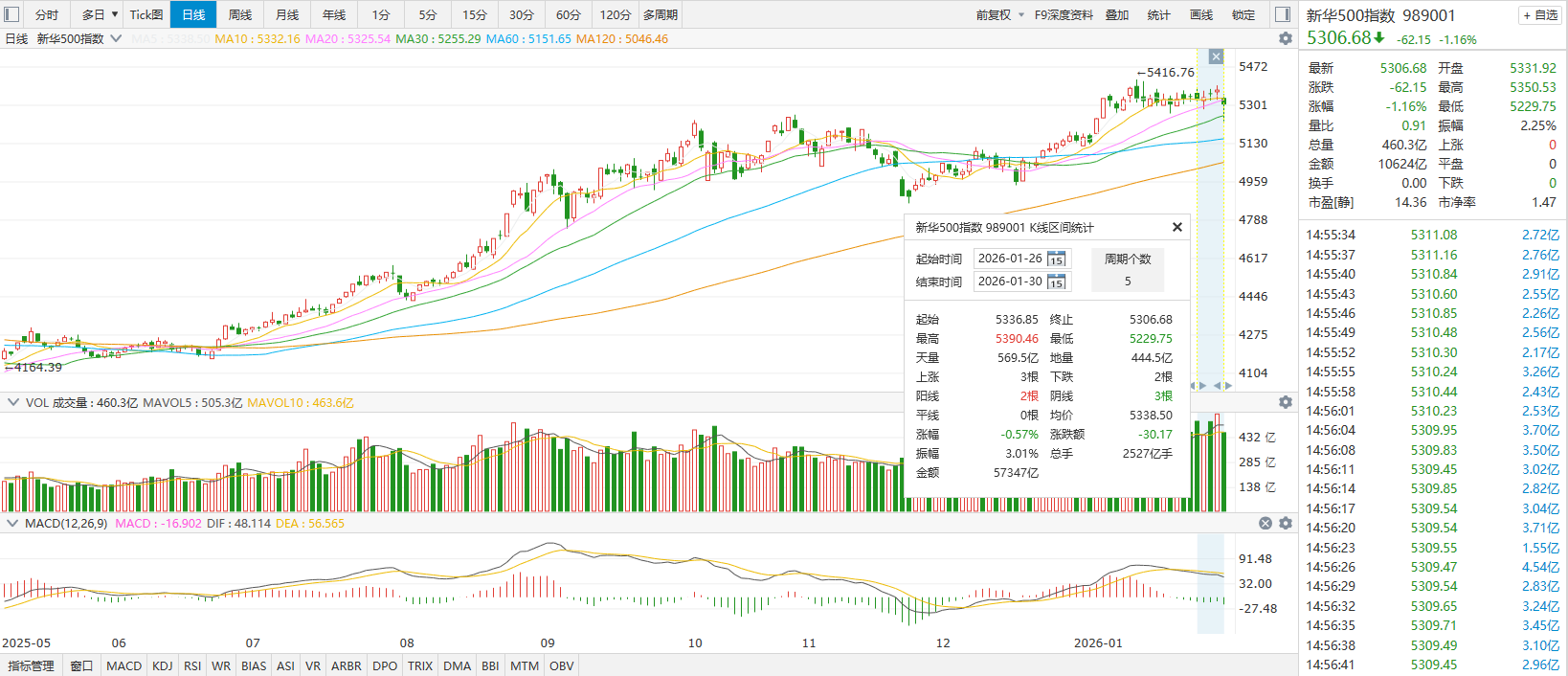
Task: Open VOL indicator settings gear
Action: (1286, 402)
